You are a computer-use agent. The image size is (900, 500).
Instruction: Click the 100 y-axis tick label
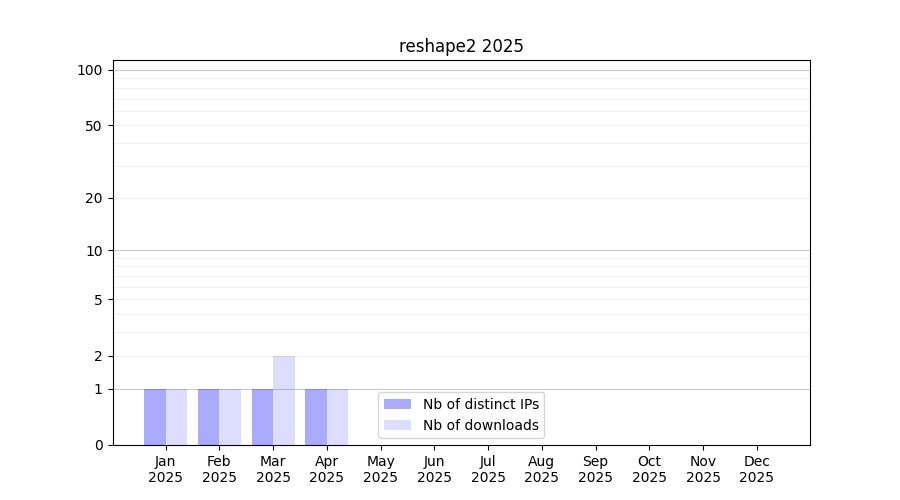click(90, 70)
